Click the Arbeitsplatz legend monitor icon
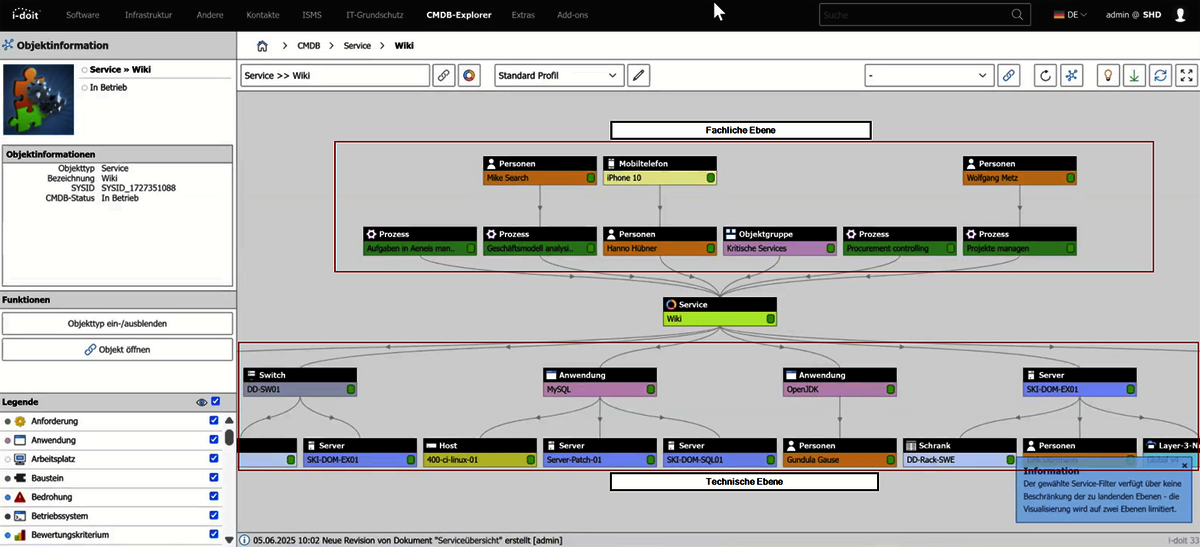The height and width of the screenshot is (547, 1200). [20, 459]
